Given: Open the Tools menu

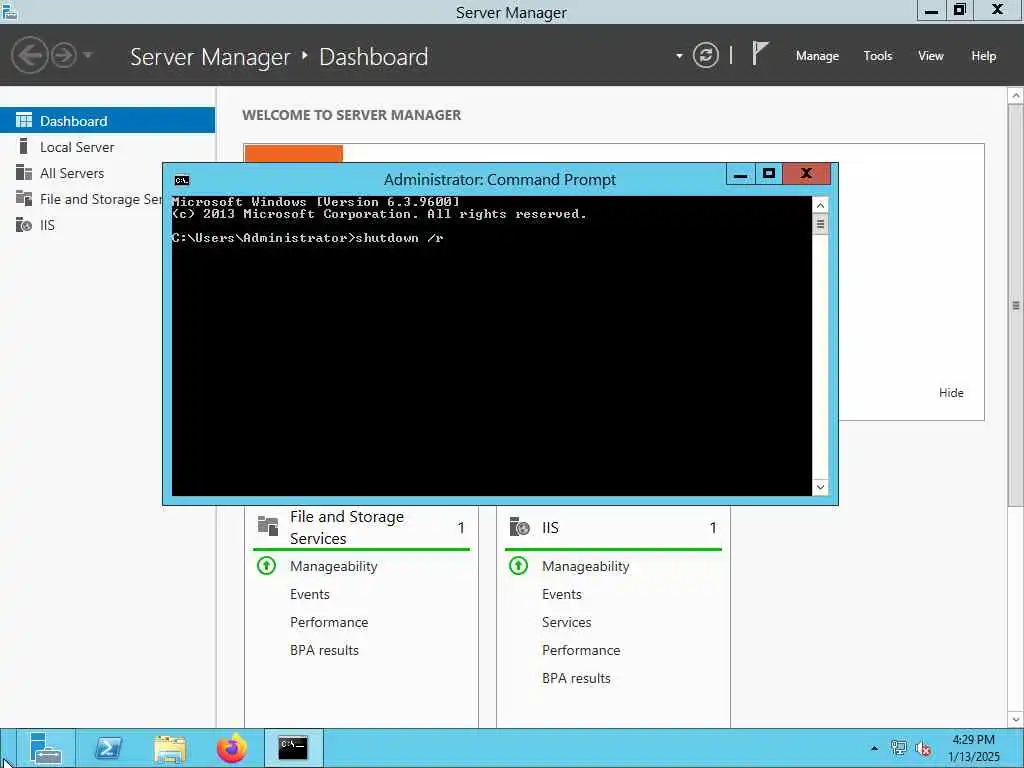Looking at the screenshot, I should click(x=878, y=56).
